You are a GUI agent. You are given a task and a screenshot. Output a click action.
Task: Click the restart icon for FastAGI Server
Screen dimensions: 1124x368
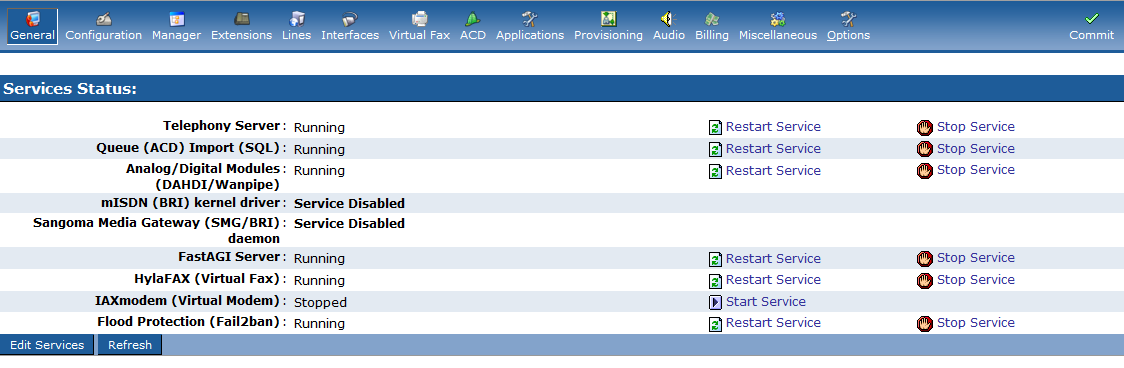[715, 259]
